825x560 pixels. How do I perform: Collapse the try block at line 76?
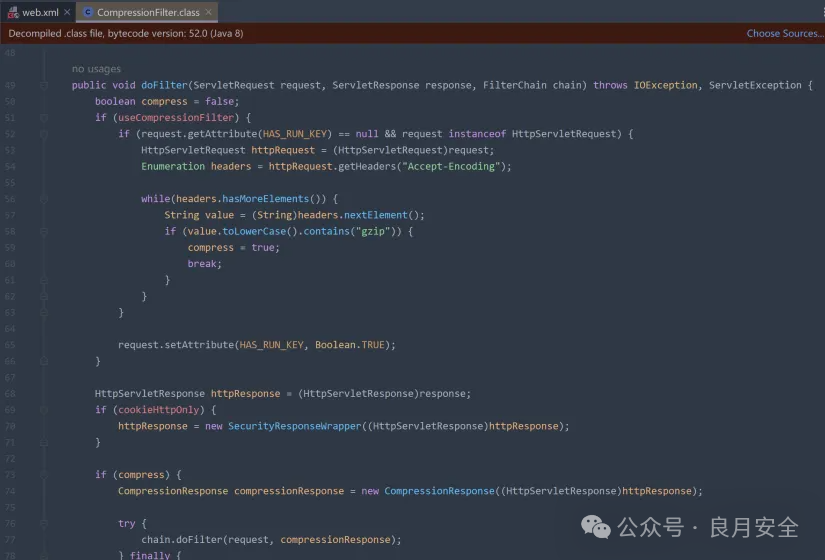click(44, 524)
